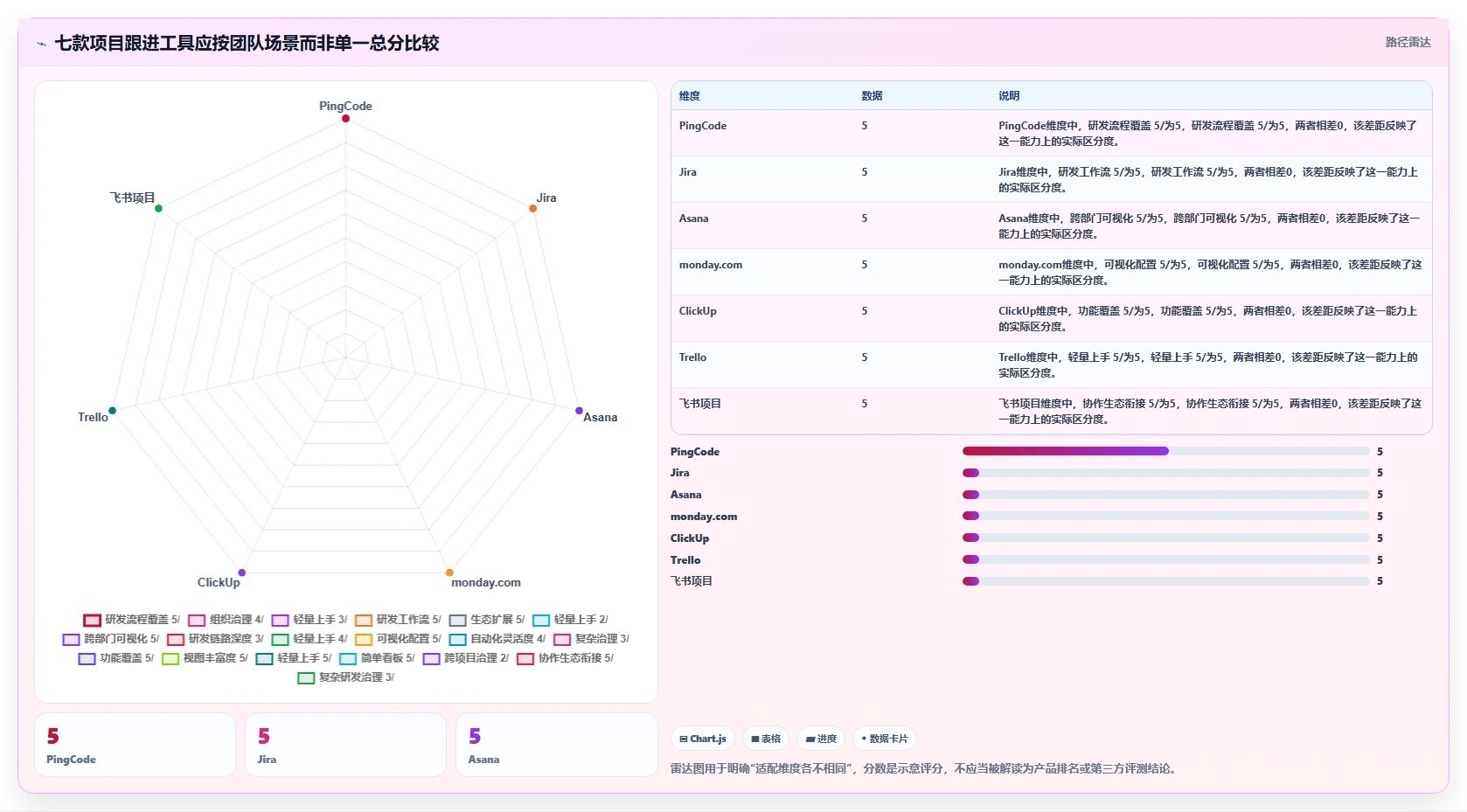Screen dimensions: 1467x812
Task: Toggle the 生态扩展 5/ legend series
Action: [487, 620]
